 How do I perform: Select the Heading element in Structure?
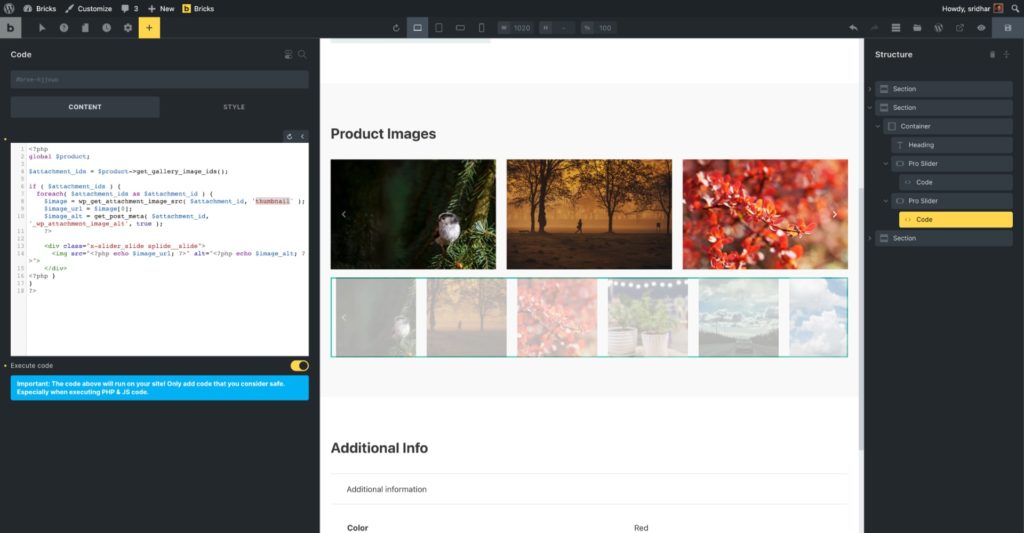(952, 145)
